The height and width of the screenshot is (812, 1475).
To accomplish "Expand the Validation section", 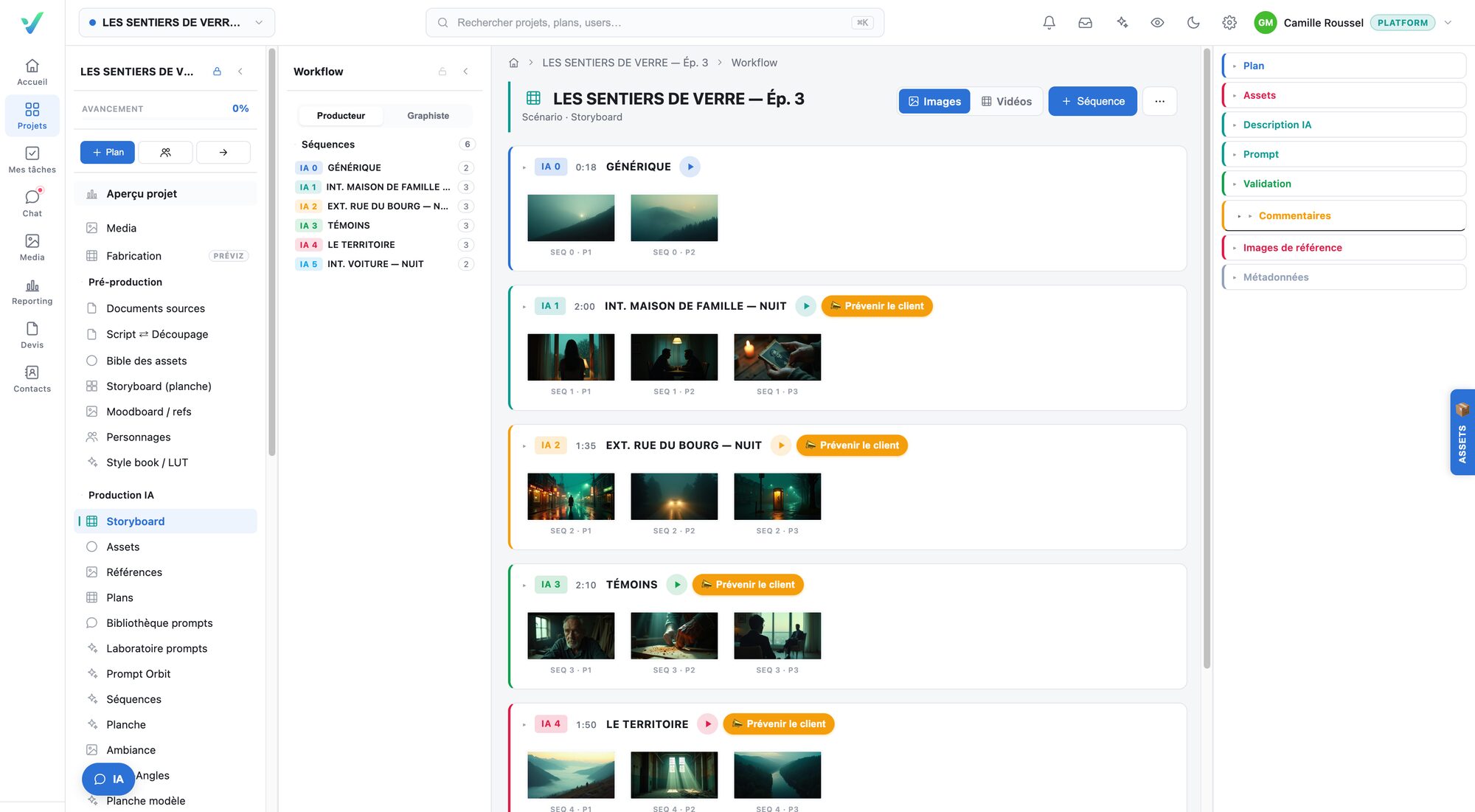I will 1344,184.
